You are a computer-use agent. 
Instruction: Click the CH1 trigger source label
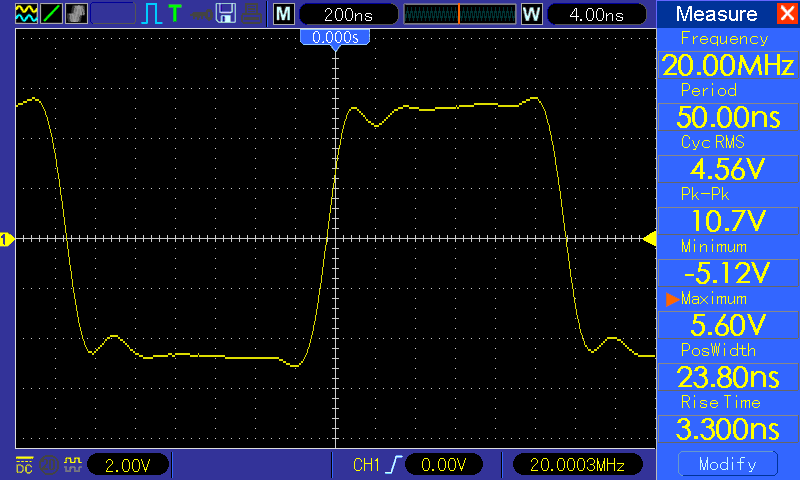366,465
